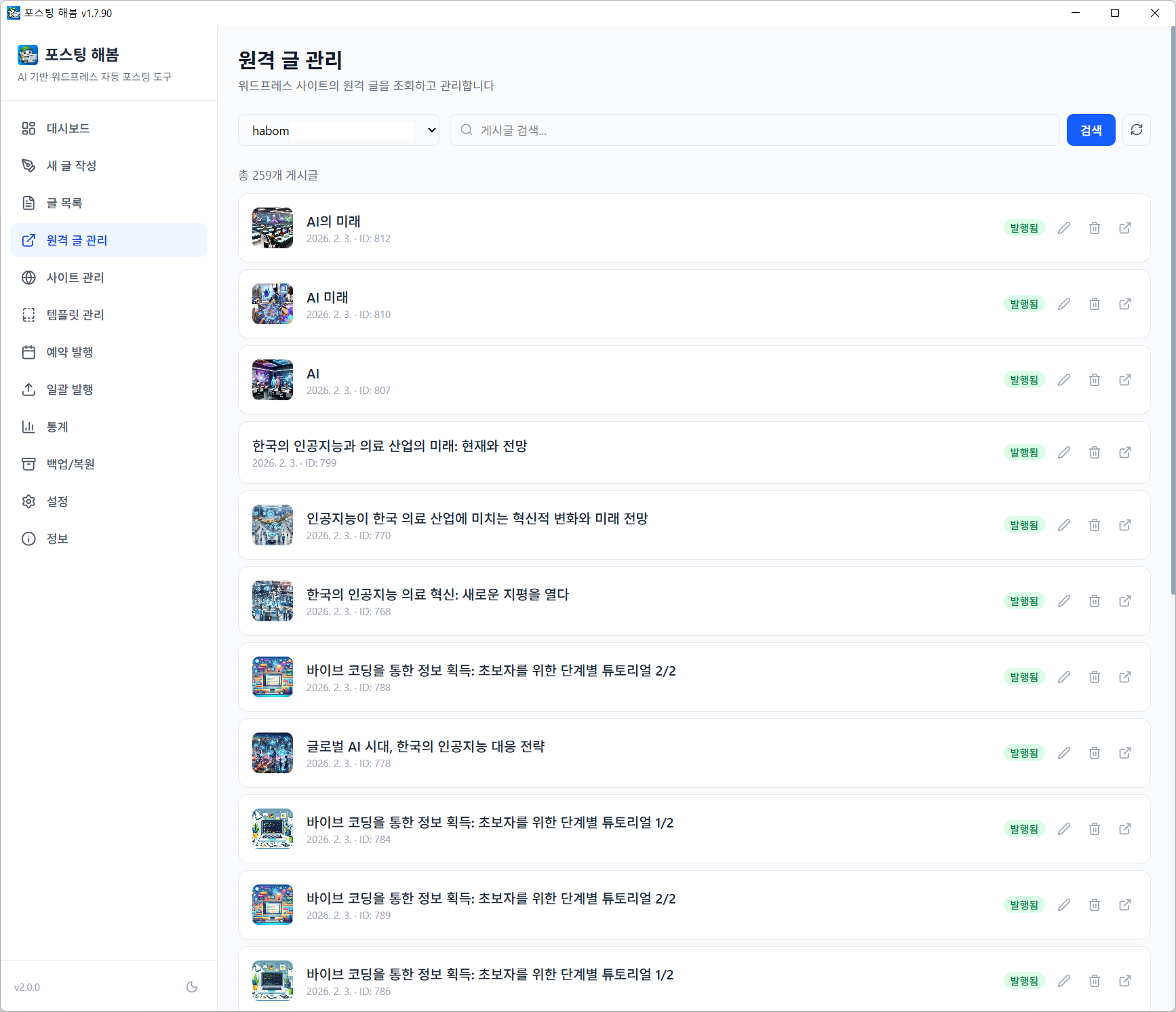Go to 새 글 작성 menu
Viewport: 1176px width, 1012px height.
pos(71,166)
